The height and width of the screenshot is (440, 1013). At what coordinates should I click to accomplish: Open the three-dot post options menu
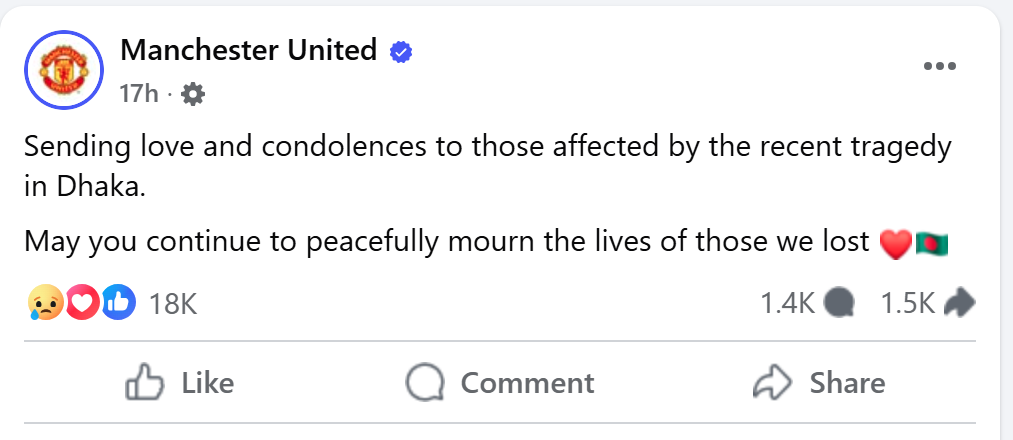pos(940,66)
